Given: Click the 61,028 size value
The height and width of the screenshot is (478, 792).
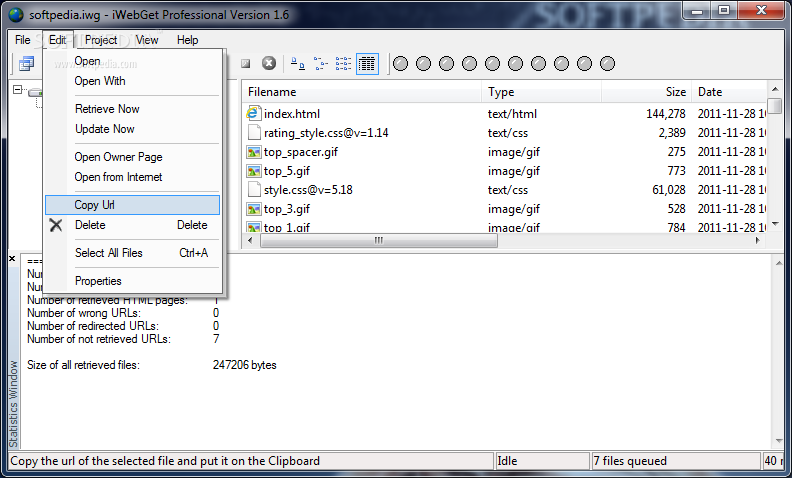Looking at the screenshot, I should coord(669,190).
